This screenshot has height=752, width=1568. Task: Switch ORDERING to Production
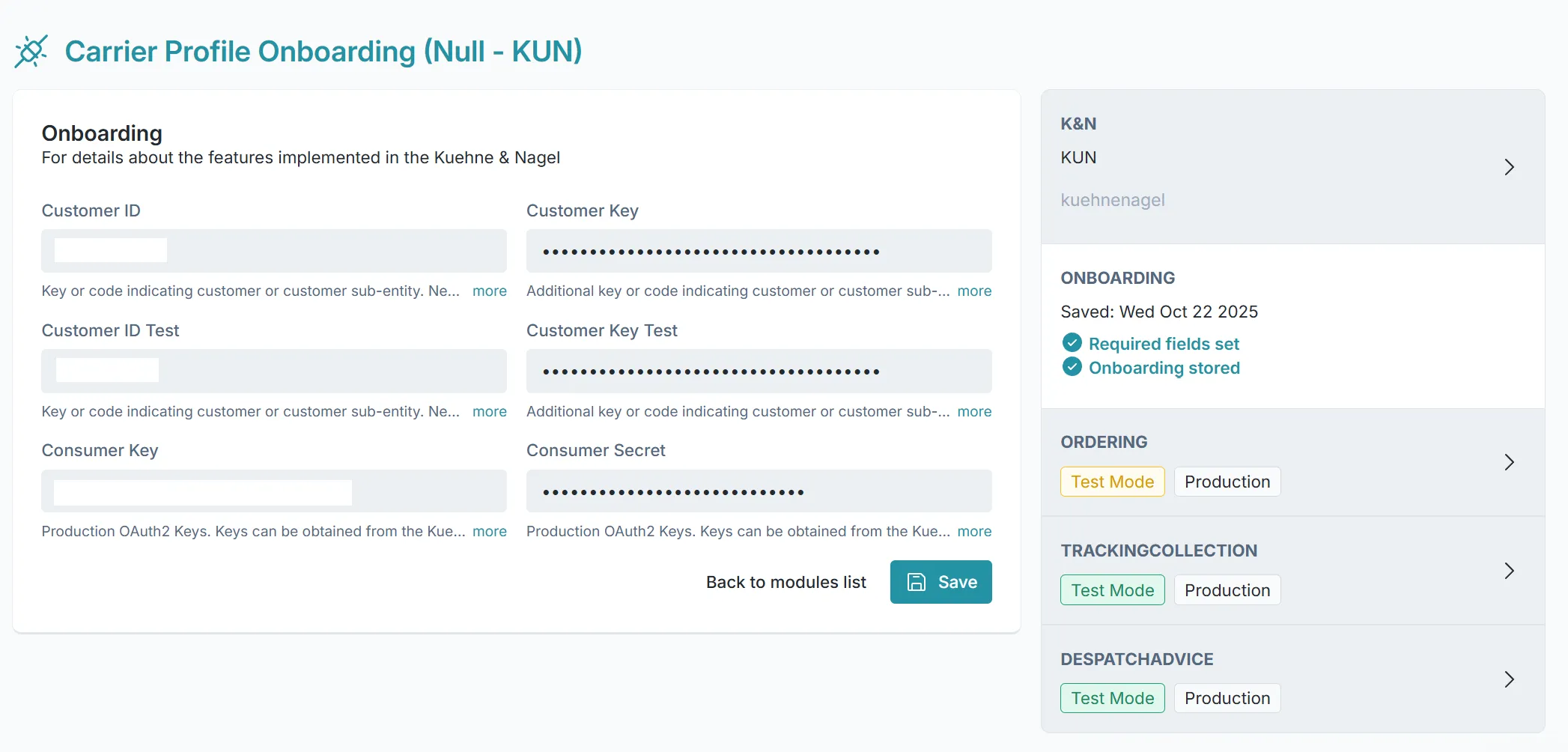tap(1227, 482)
